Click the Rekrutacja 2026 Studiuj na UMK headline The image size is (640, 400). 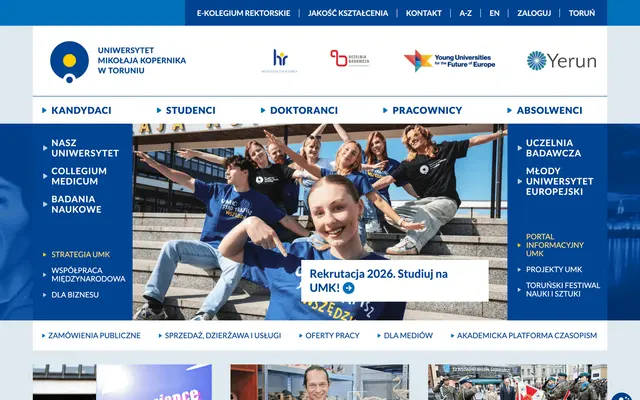378,280
